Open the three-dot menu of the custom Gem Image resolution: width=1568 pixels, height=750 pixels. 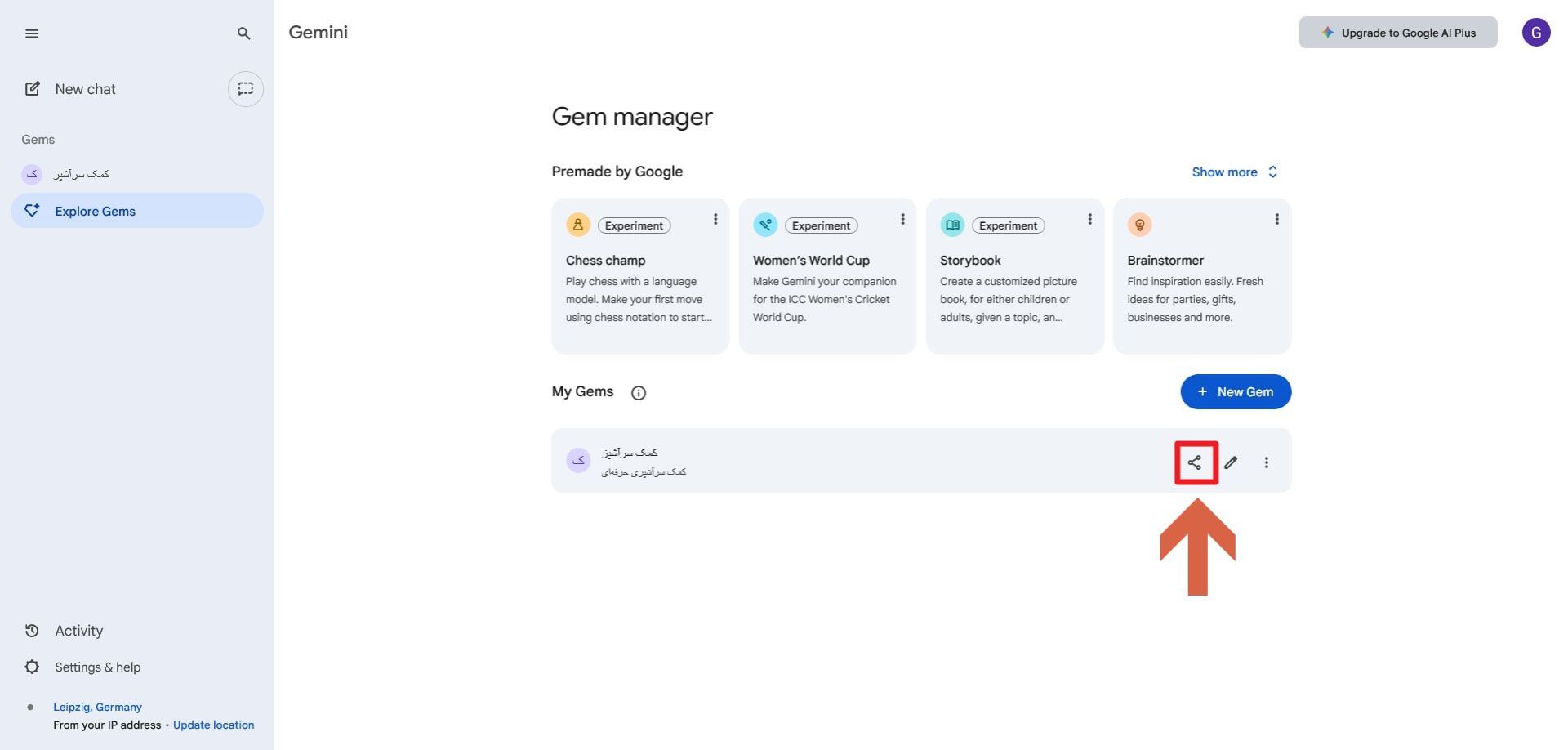(x=1267, y=462)
